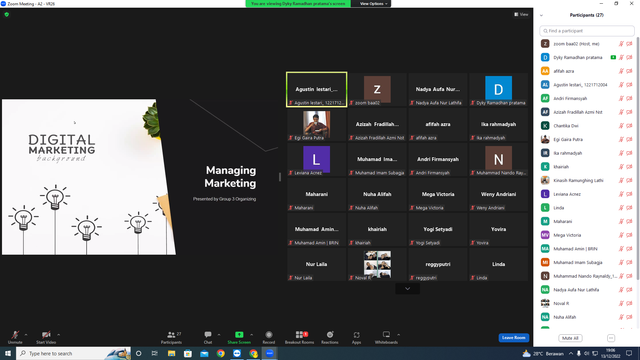
Task: Show hidden system tray icons
Action: tap(571, 353)
